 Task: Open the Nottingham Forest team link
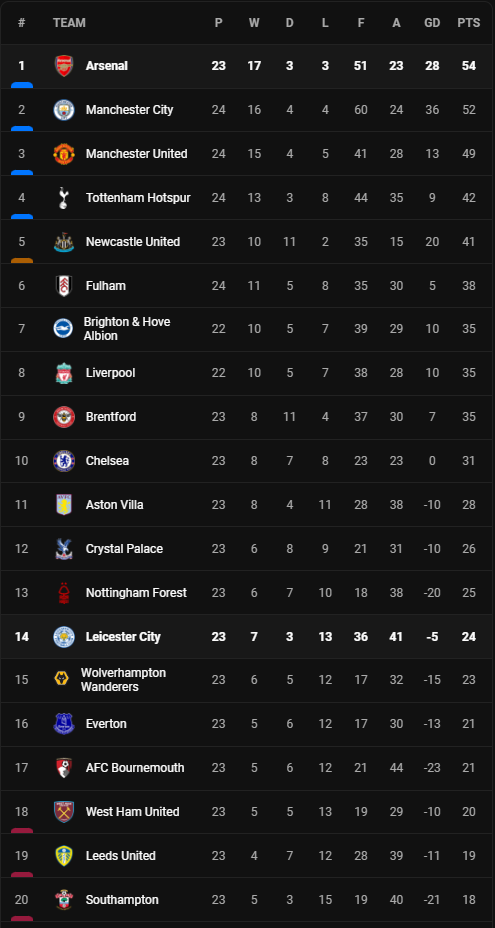[136, 592]
